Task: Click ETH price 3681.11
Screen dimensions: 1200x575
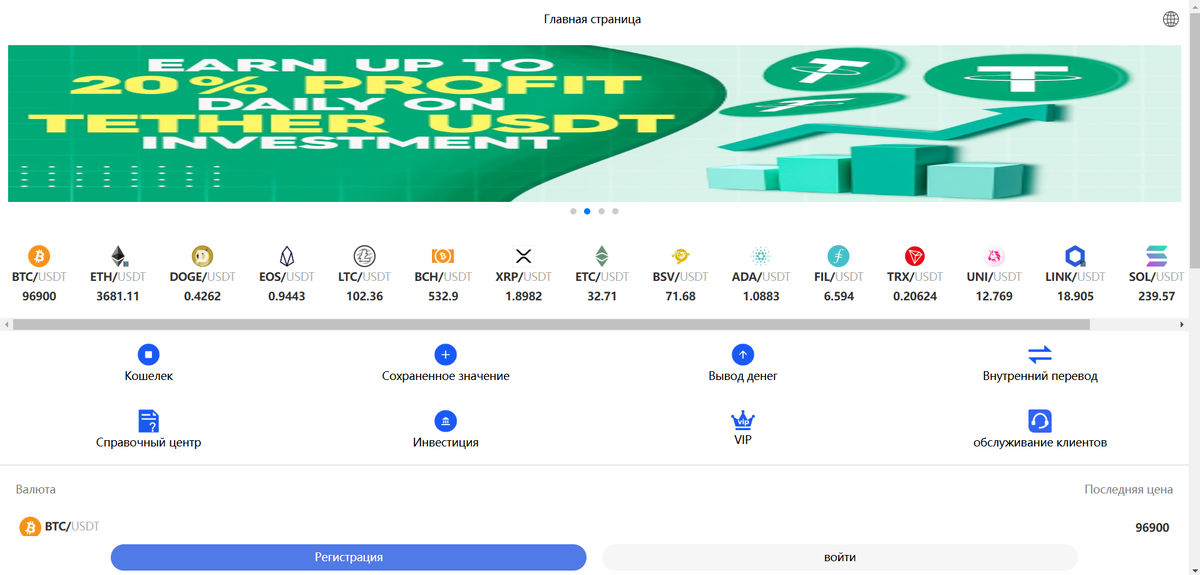Action: (118, 296)
